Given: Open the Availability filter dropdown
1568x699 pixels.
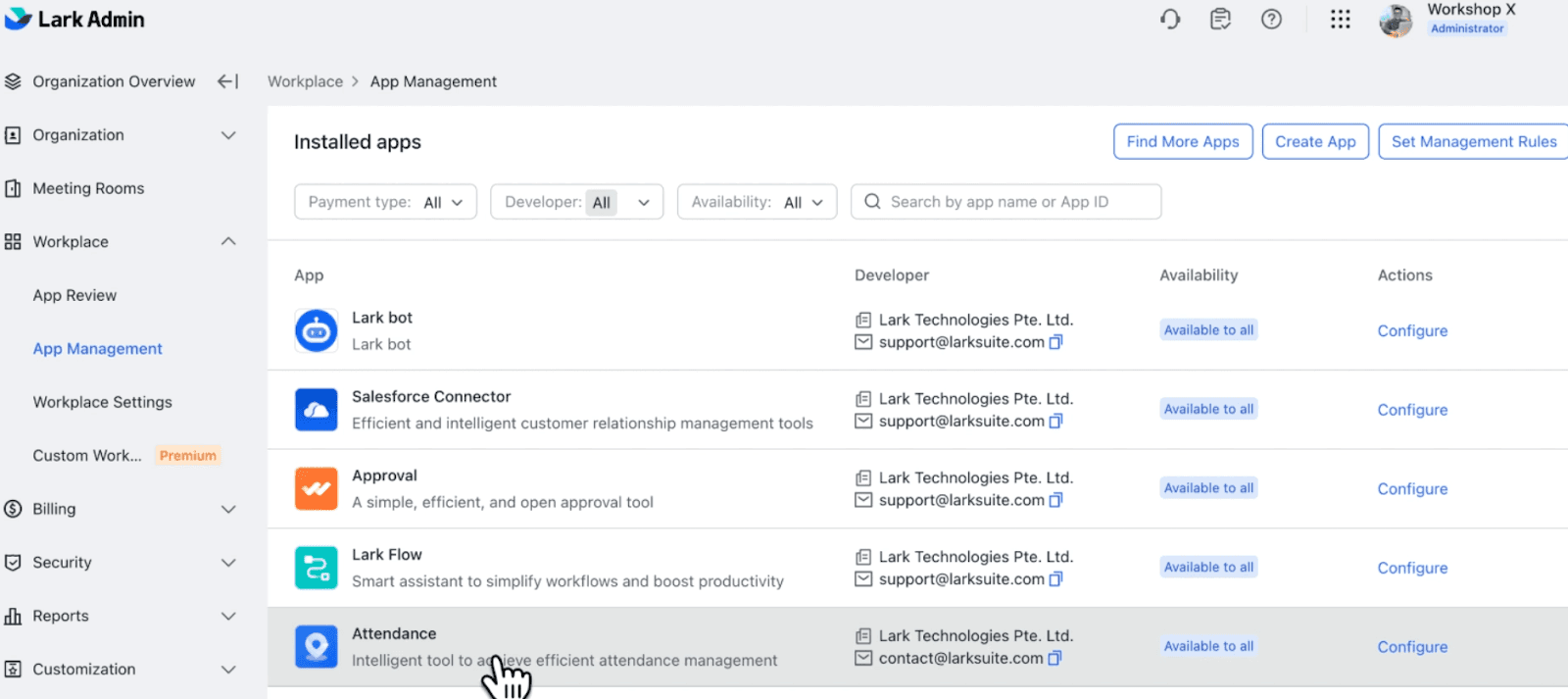Looking at the screenshot, I should [x=757, y=202].
